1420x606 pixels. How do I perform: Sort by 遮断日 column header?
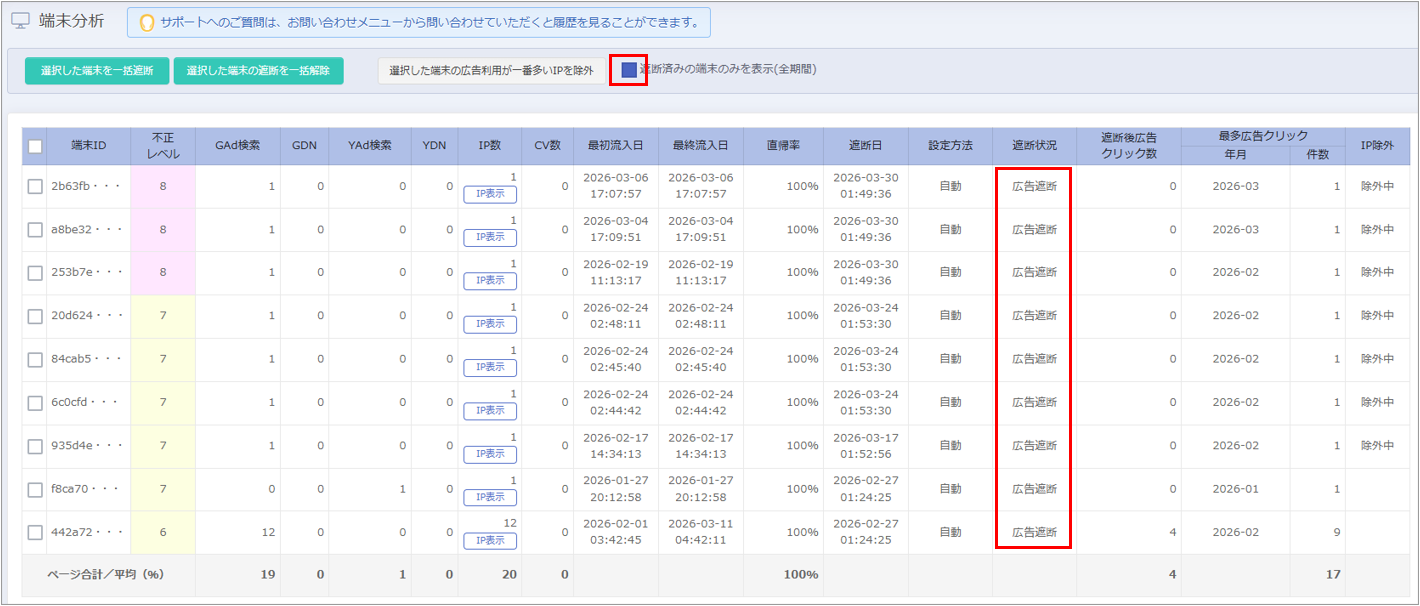(866, 146)
